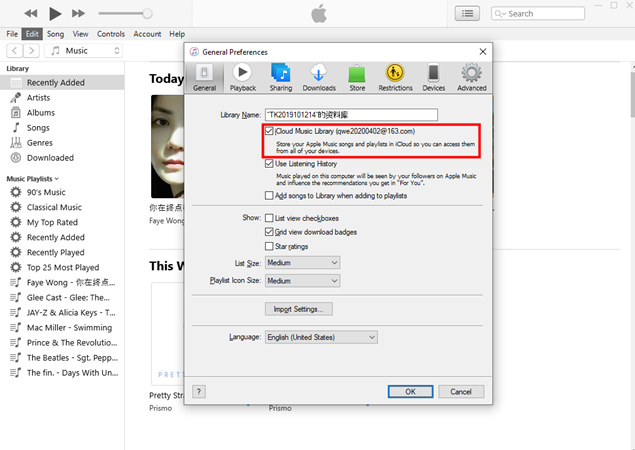Open the Language dropdown
Image resolution: width=635 pixels, height=450 pixels.
pos(321,337)
